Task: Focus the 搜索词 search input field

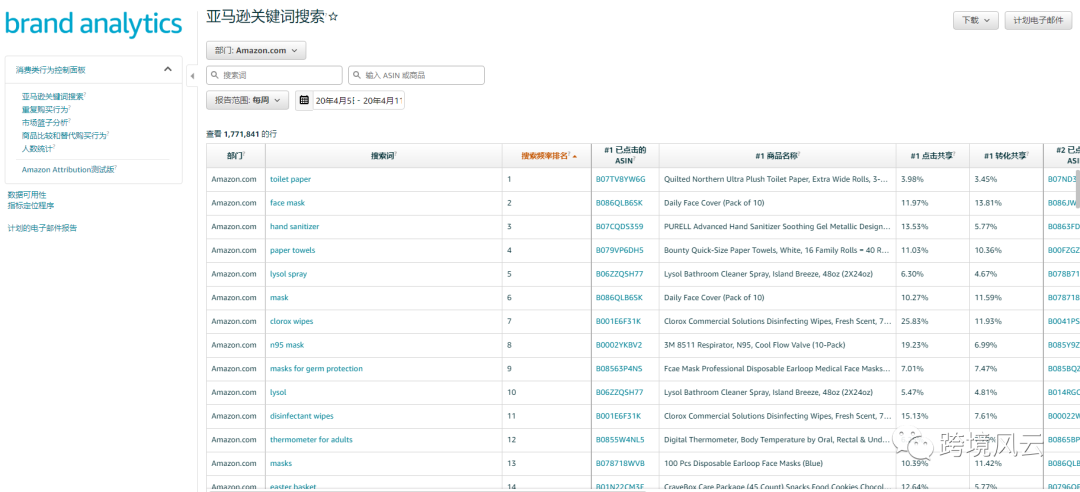Action: [x=275, y=75]
